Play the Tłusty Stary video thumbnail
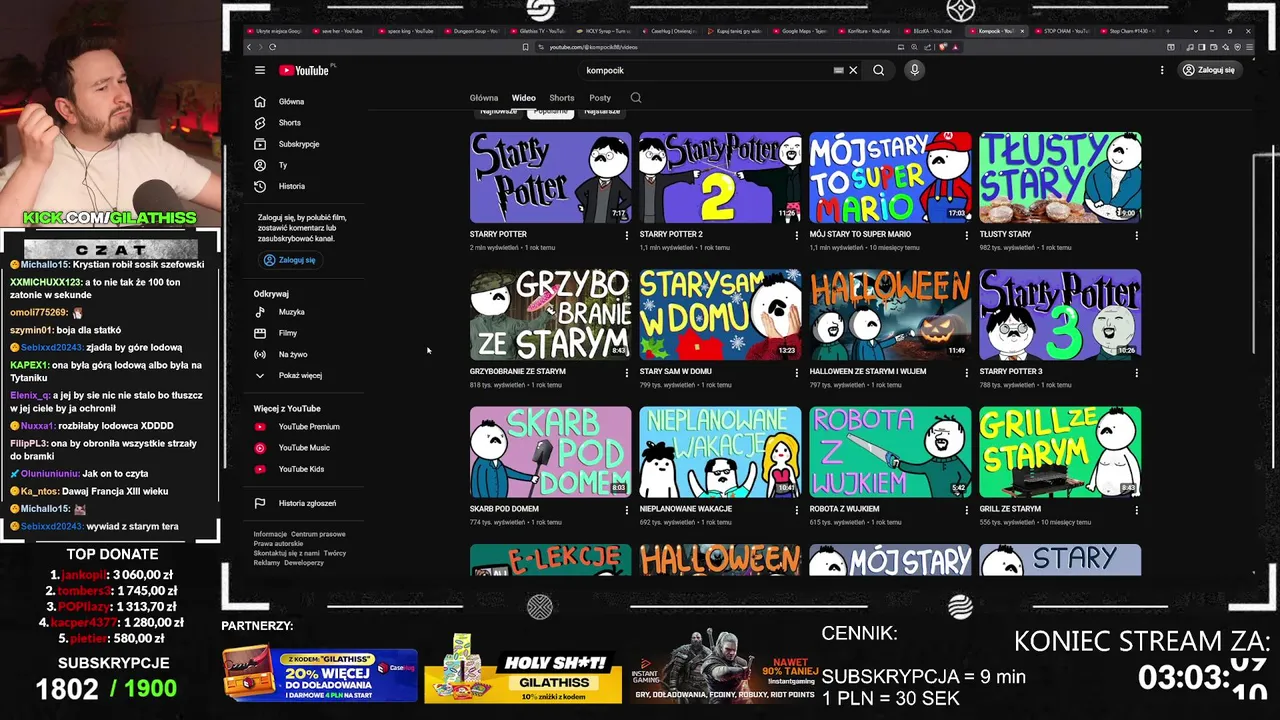The height and width of the screenshot is (720, 1280). [1060, 177]
